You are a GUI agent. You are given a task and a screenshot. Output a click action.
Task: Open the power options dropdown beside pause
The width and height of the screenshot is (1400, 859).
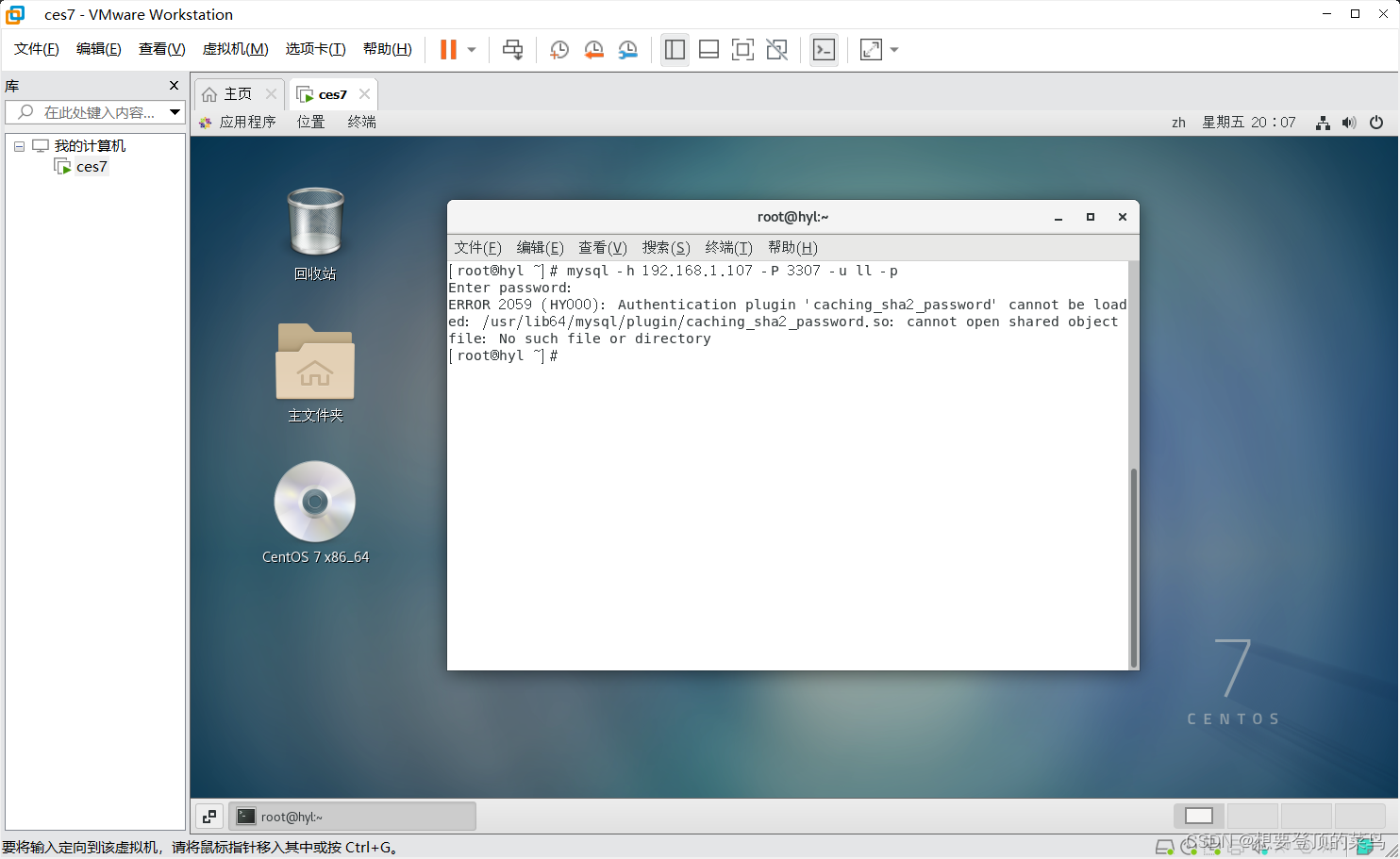pos(472,50)
